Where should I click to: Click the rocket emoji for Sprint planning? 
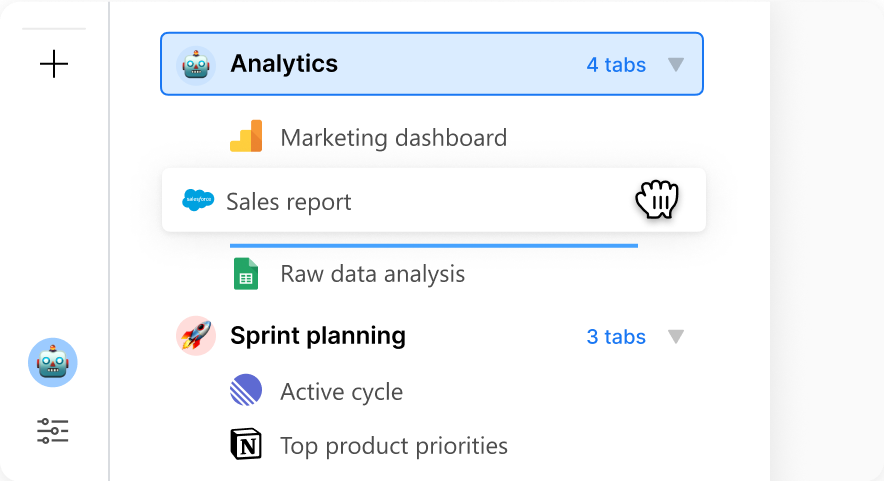196,336
